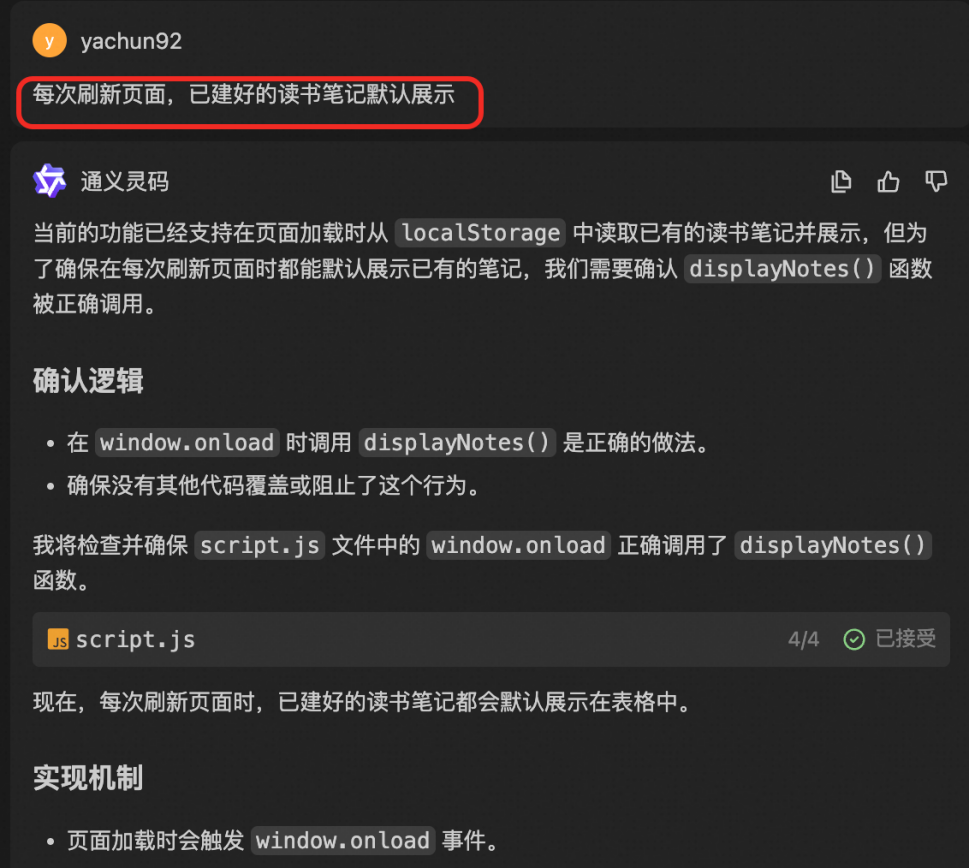Click the 通义灵码 assistant name

pyautogui.click(x=125, y=182)
